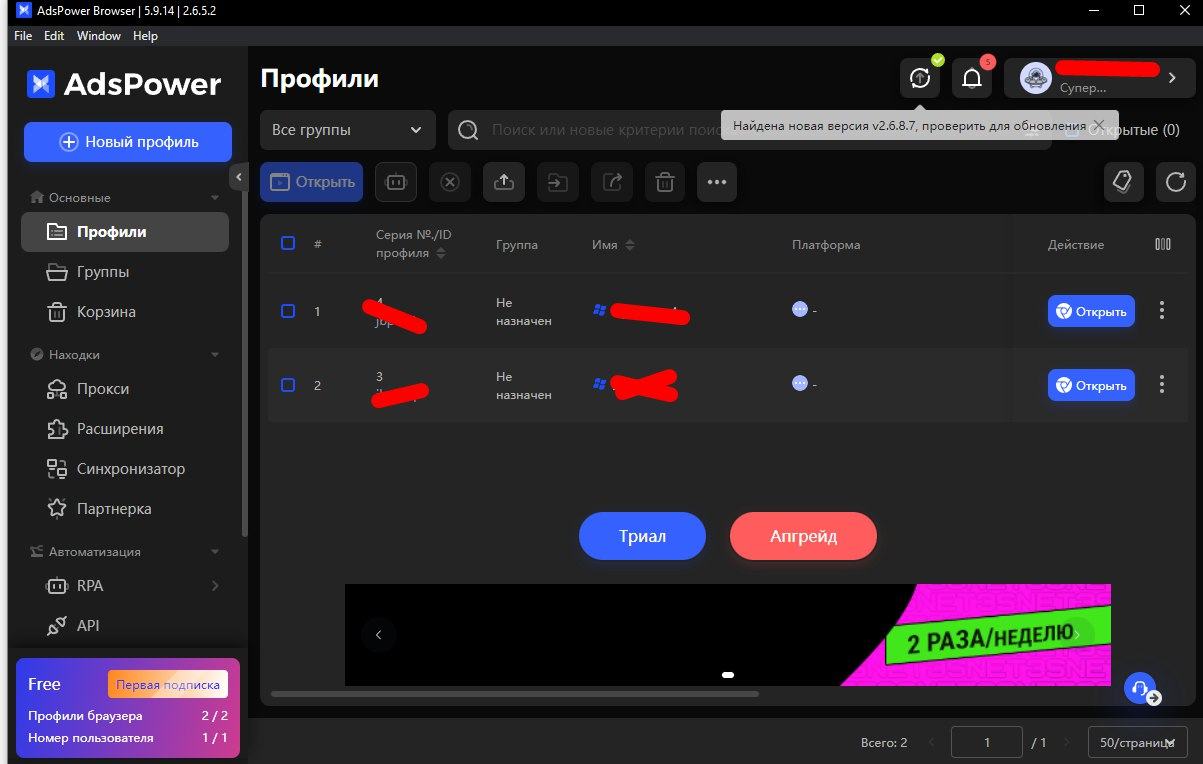This screenshot has height=764, width=1203.
Task: Open notifications bell
Action: (972, 78)
